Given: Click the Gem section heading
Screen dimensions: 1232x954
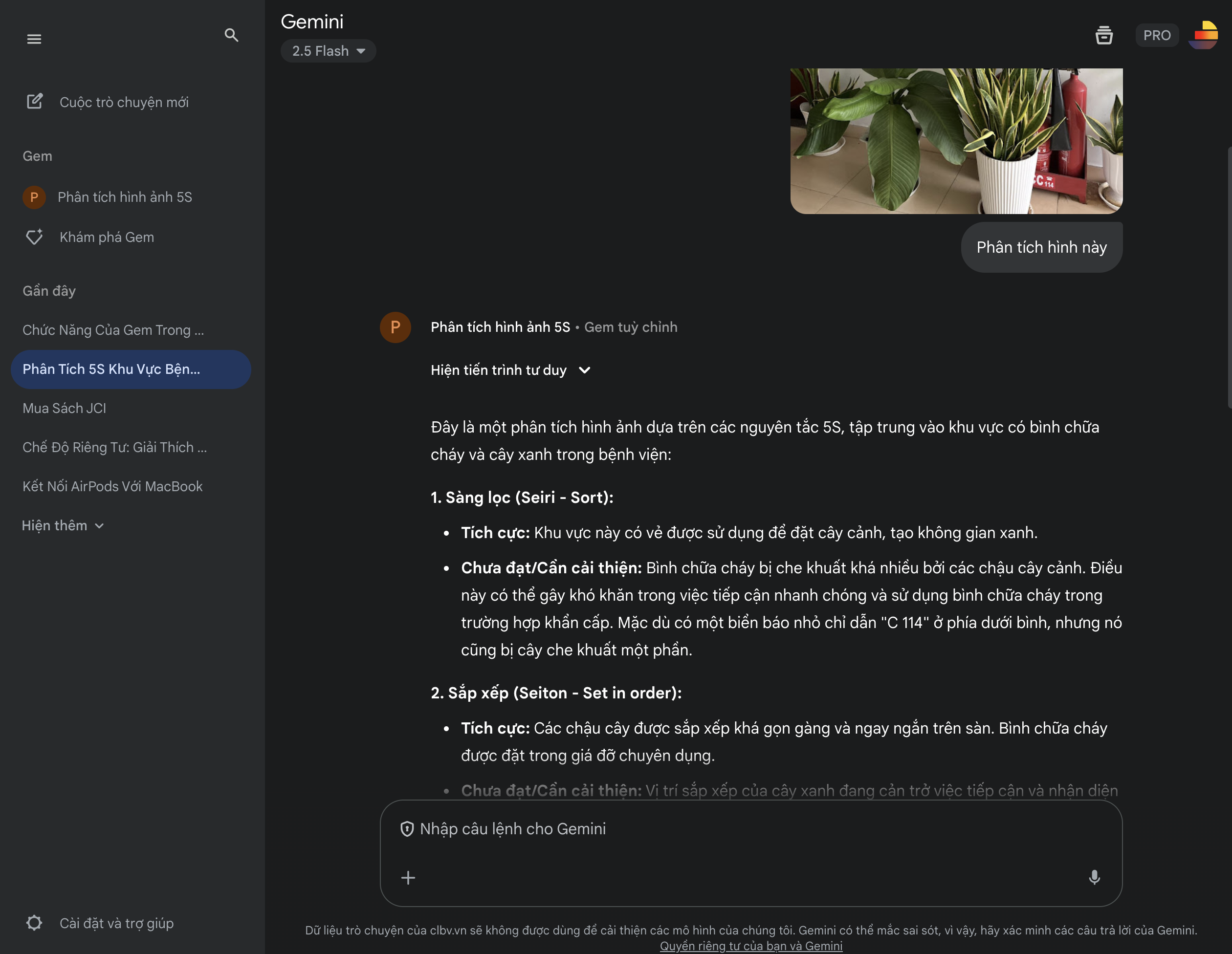Looking at the screenshot, I should [37, 156].
